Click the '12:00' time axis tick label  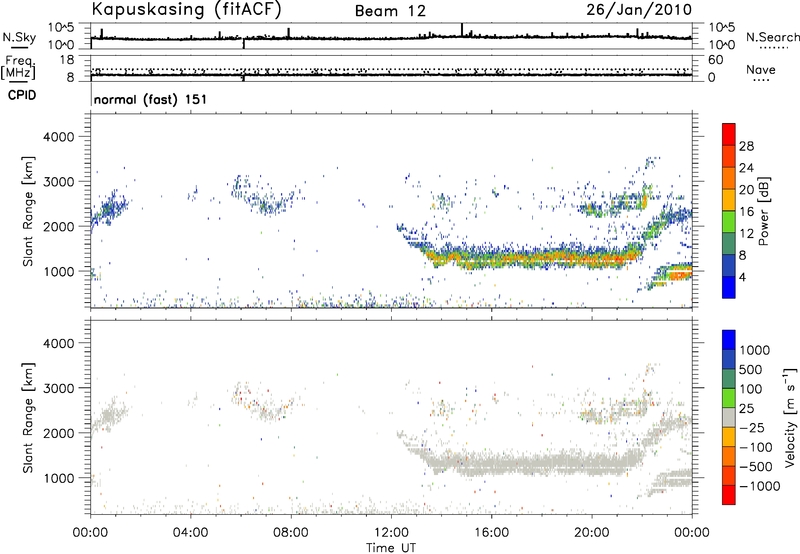click(x=391, y=533)
